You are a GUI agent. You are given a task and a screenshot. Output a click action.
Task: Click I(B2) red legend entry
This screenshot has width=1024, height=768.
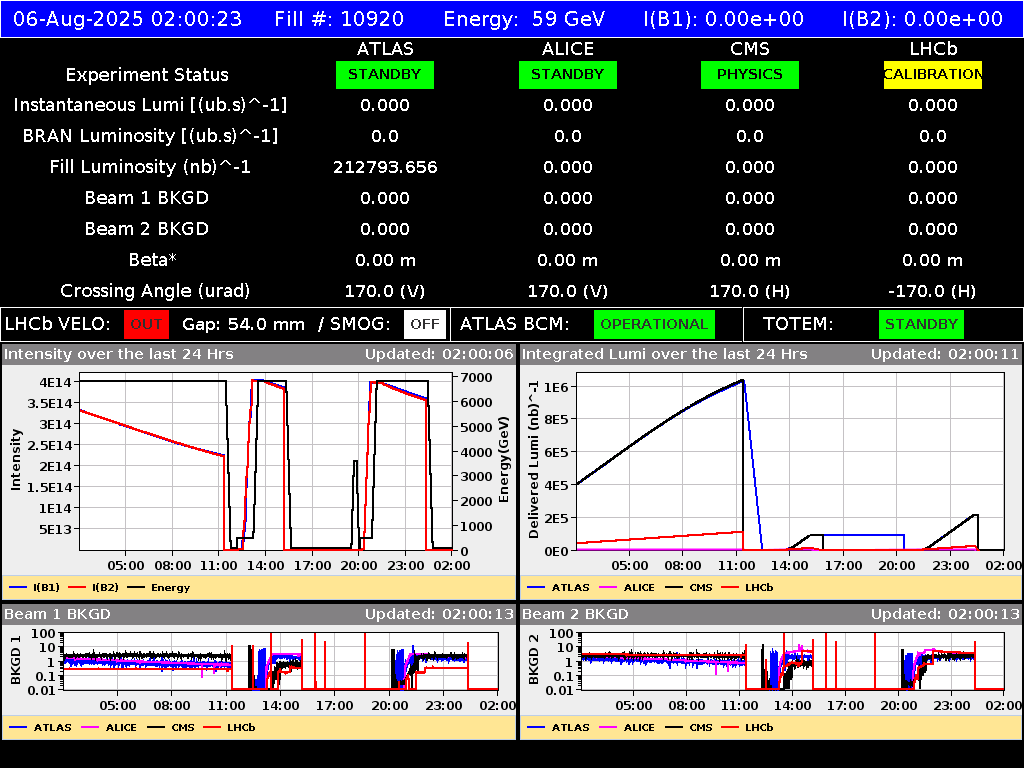[93, 587]
